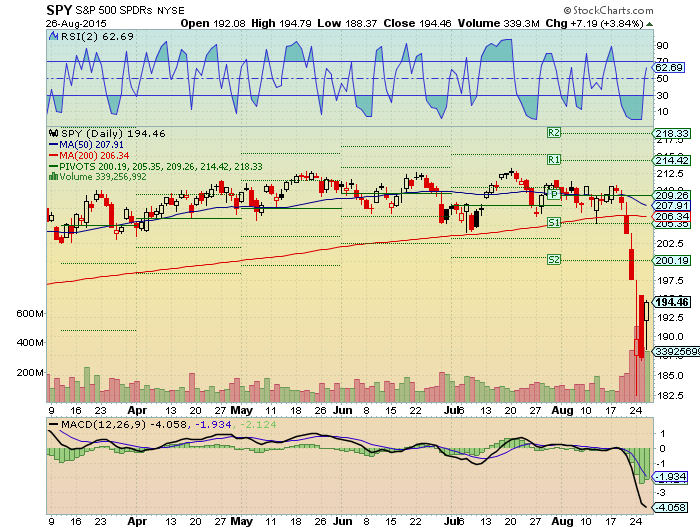Click the Chg +7.19 (+3.84%) value
Viewport: 700px width, 530px height.
pyautogui.click(x=594, y=23)
